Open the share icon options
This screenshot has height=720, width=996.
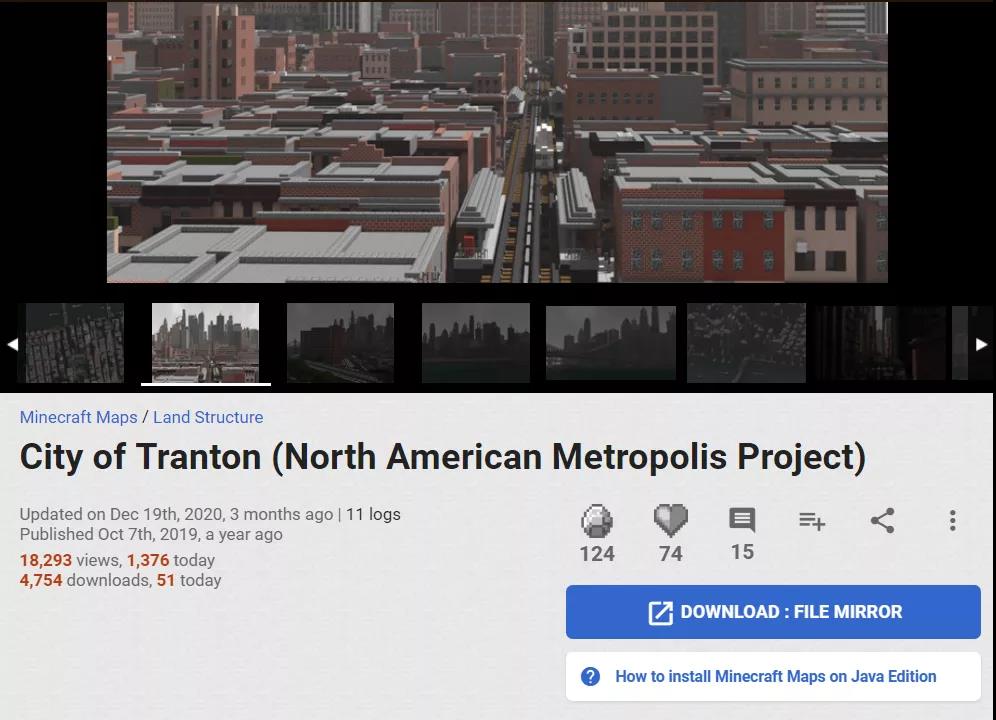pos(882,520)
